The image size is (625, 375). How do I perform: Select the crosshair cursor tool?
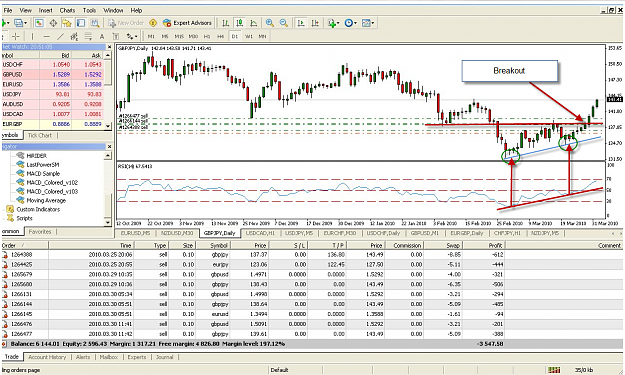coord(16,37)
